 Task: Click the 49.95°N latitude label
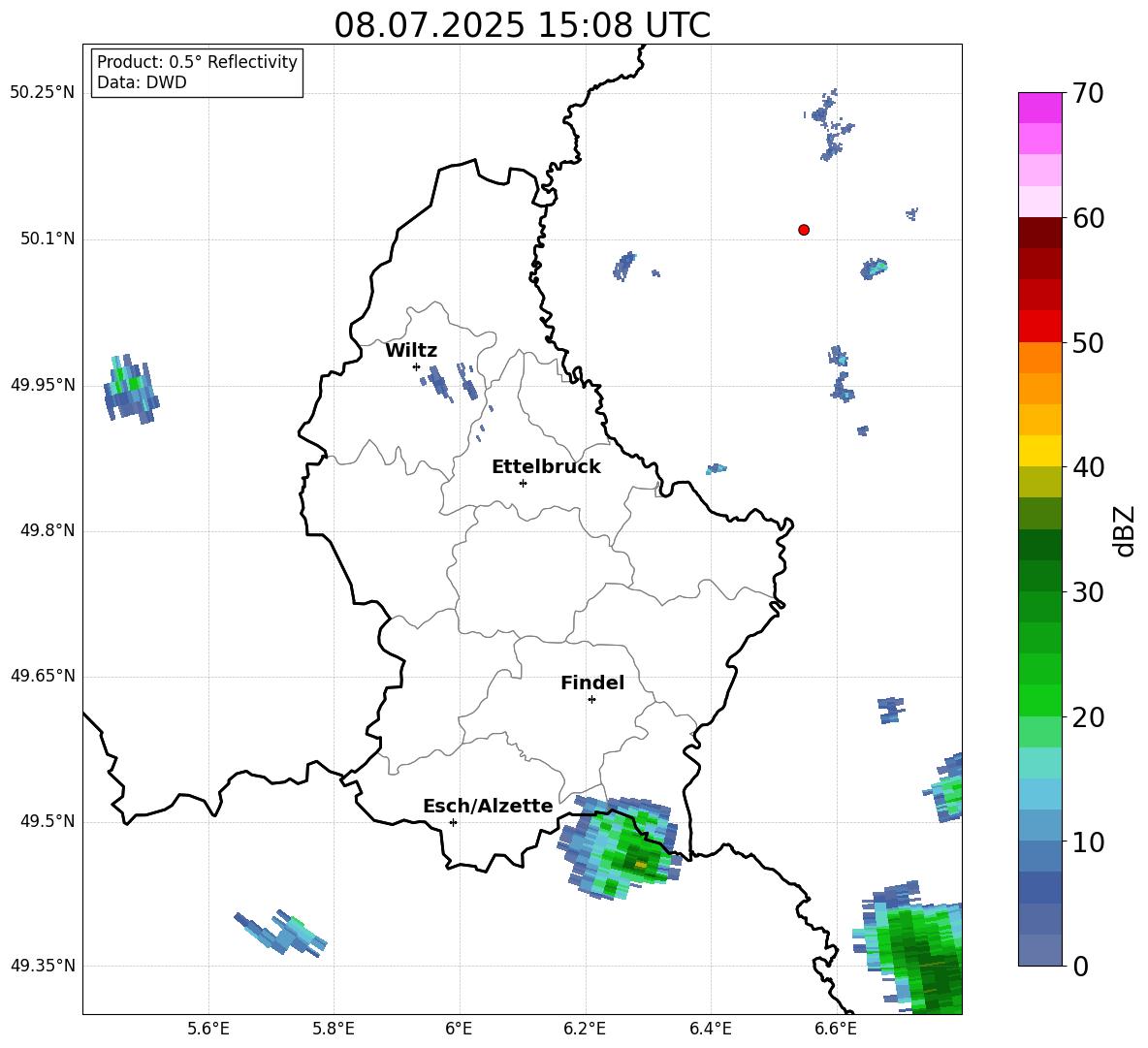pyautogui.click(x=43, y=385)
